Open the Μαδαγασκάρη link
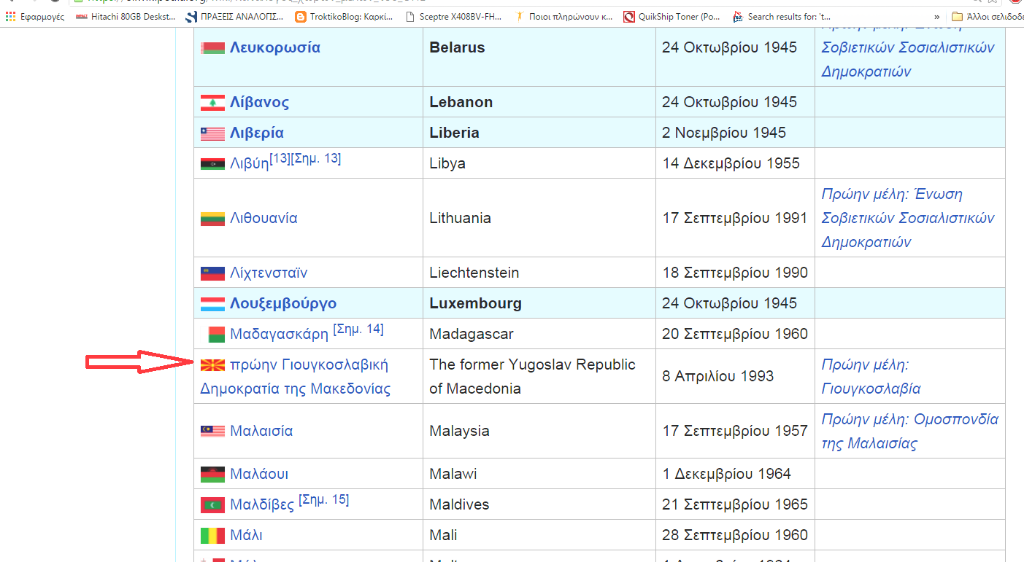Image resolution: width=1024 pixels, height=562 pixels. (x=279, y=334)
